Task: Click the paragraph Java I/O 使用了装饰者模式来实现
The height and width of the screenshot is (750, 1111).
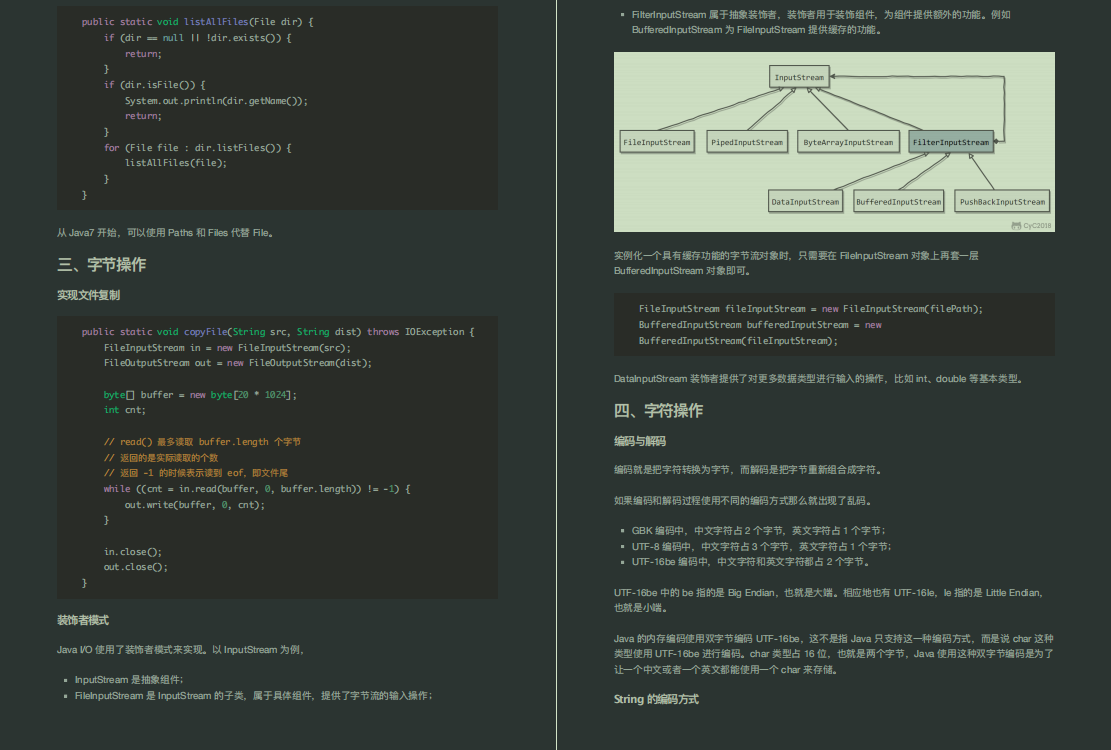Action: click(181, 649)
